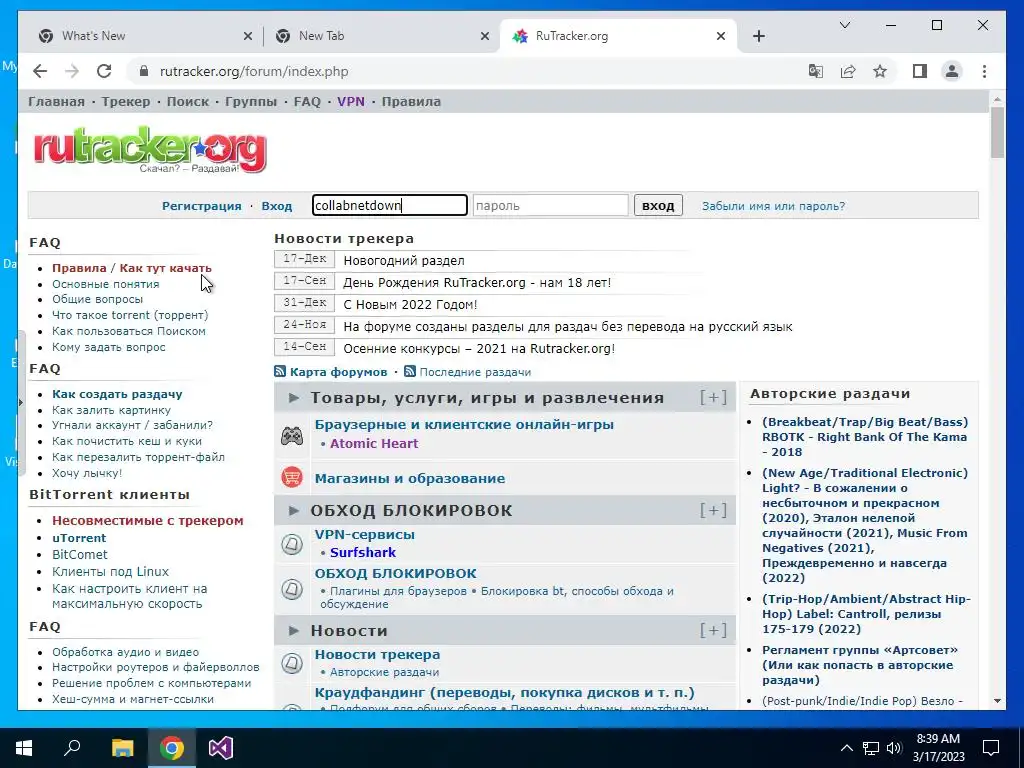Click the forum icon next to VPN-сервисы
1024x768 pixels.
[x=292, y=543]
